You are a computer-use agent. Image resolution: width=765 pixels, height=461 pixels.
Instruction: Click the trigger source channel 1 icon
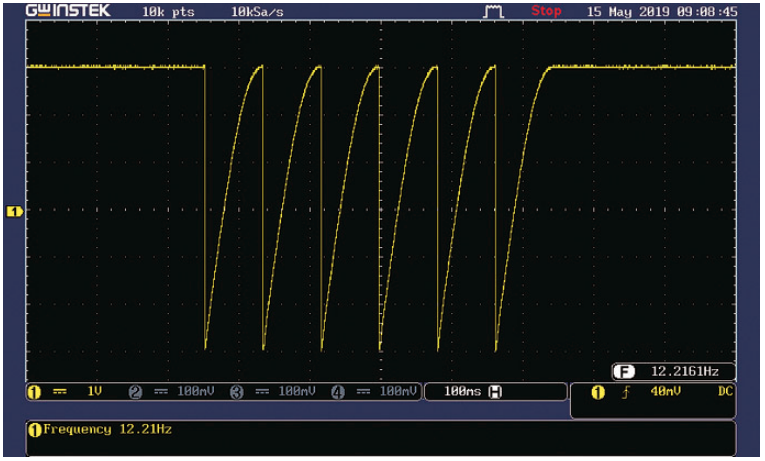click(598, 392)
